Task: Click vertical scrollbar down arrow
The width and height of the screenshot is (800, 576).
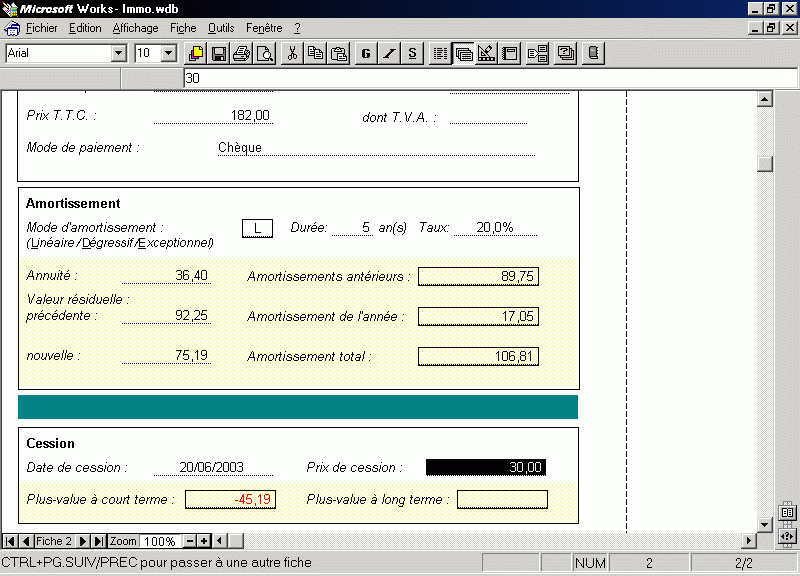Action: [764, 524]
